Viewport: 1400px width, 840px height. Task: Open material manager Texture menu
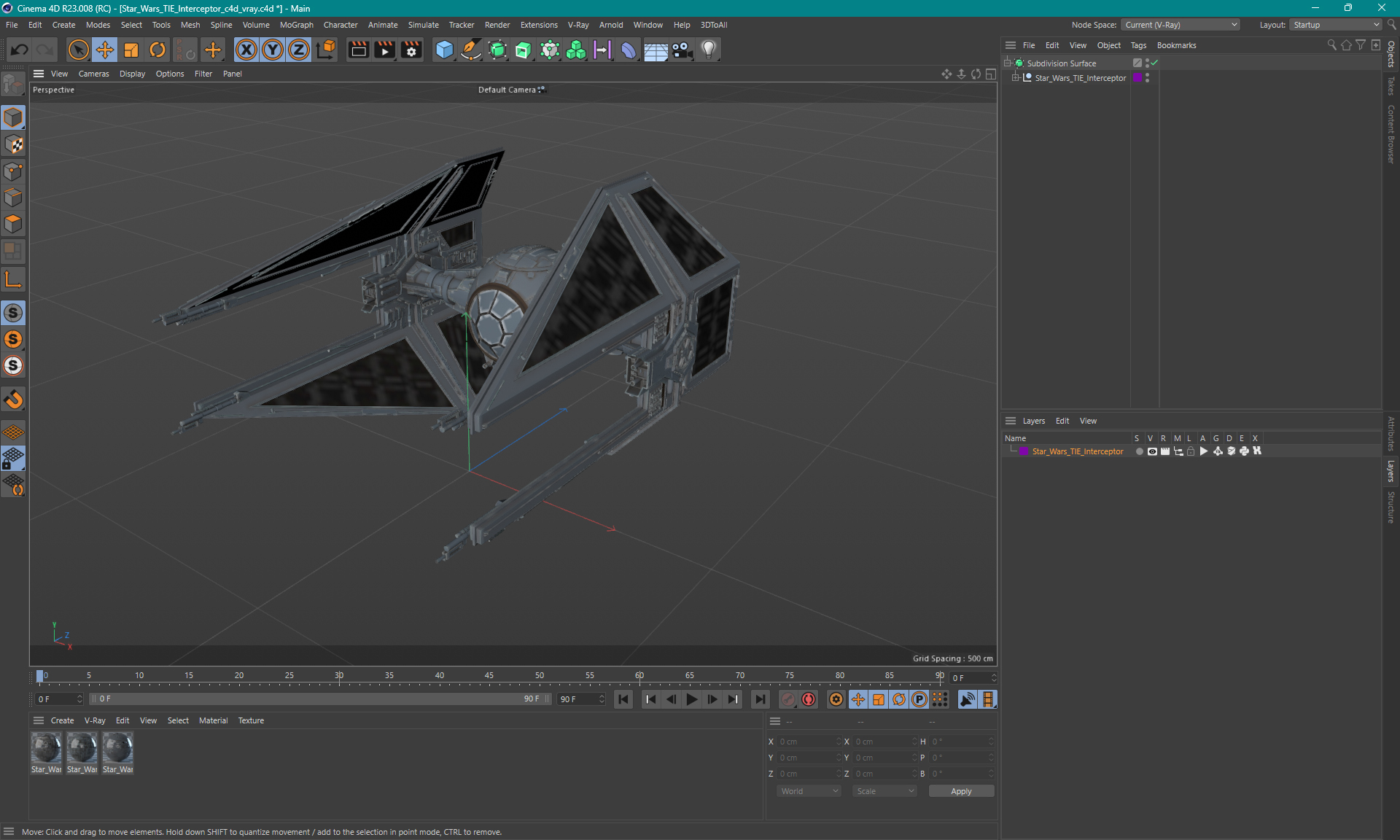251,720
